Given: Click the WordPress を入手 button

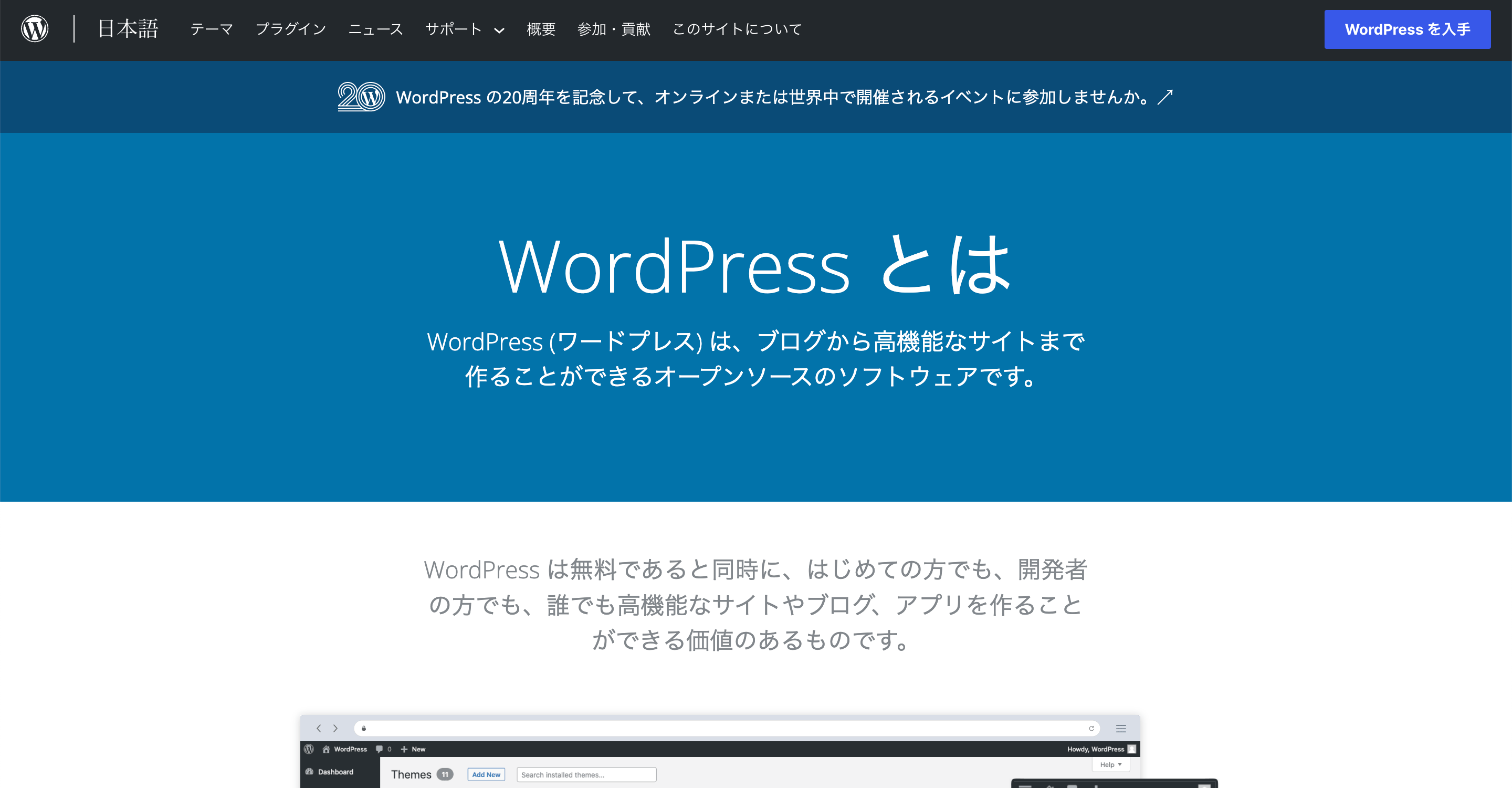Looking at the screenshot, I should (x=1407, y=29).
